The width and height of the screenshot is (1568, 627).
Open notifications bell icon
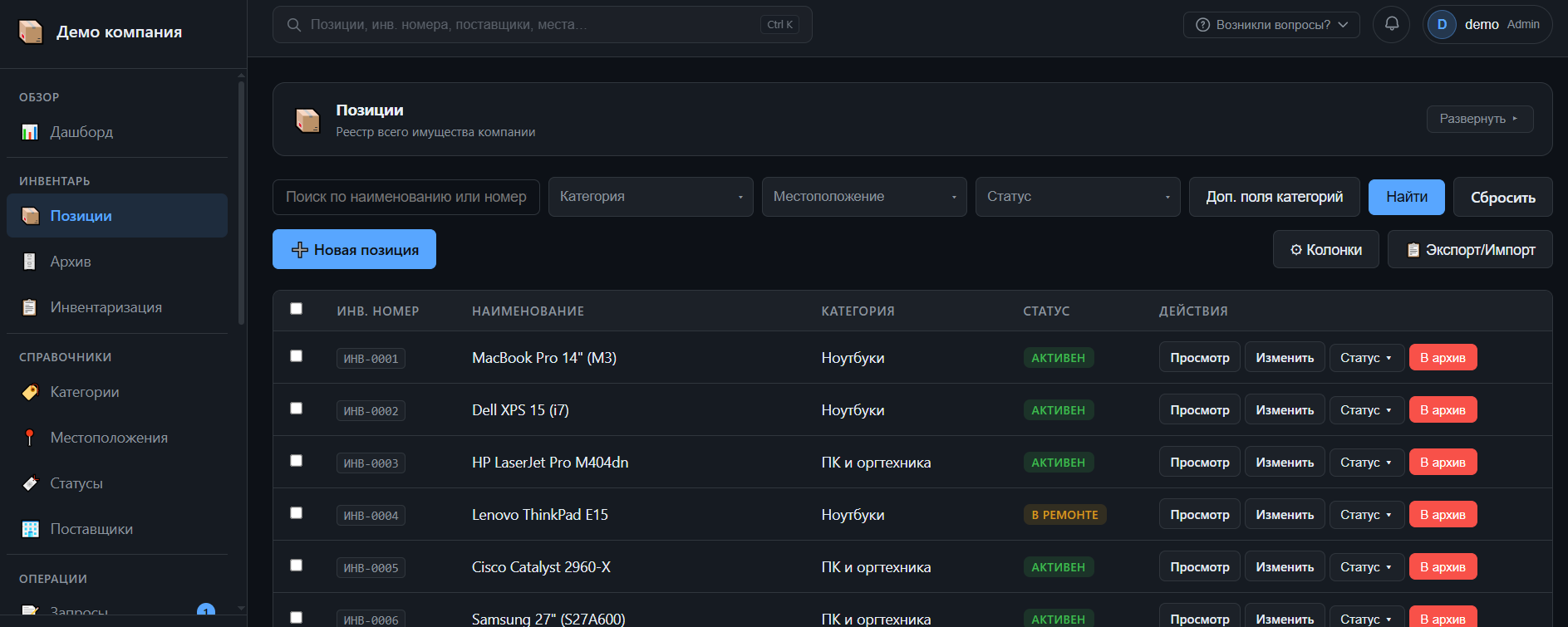pyautogui.click(x=1391, y=24)
